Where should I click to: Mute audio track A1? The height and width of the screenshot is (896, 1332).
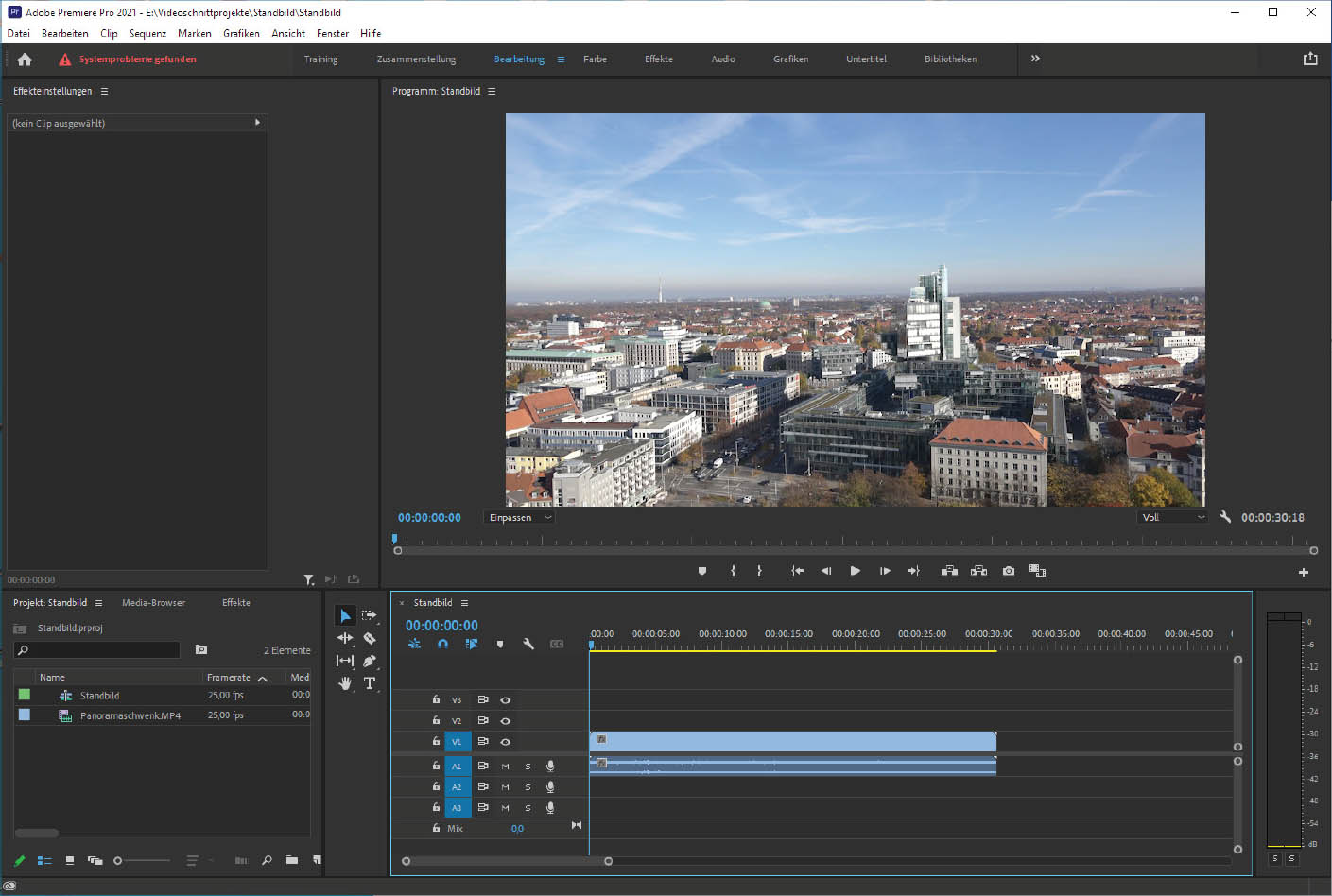(505, 767)
